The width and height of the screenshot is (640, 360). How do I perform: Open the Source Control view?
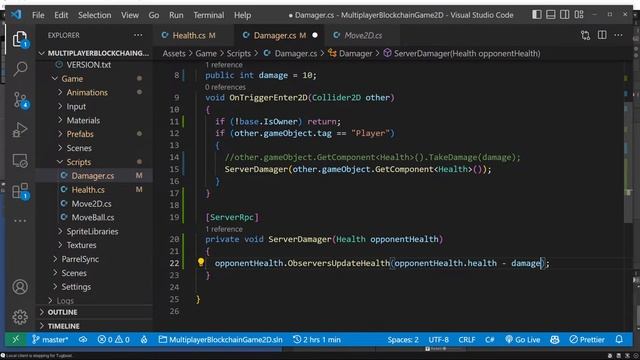20,100
